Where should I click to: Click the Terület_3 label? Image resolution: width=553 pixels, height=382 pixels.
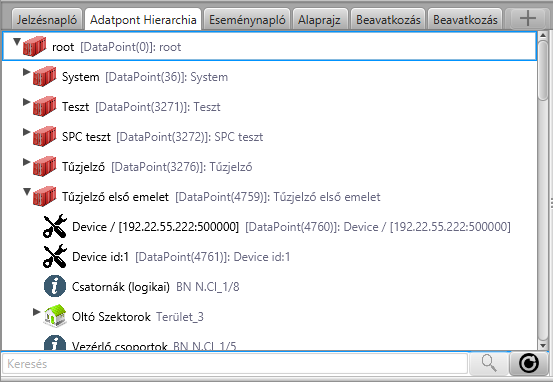(x=180, y=317)
